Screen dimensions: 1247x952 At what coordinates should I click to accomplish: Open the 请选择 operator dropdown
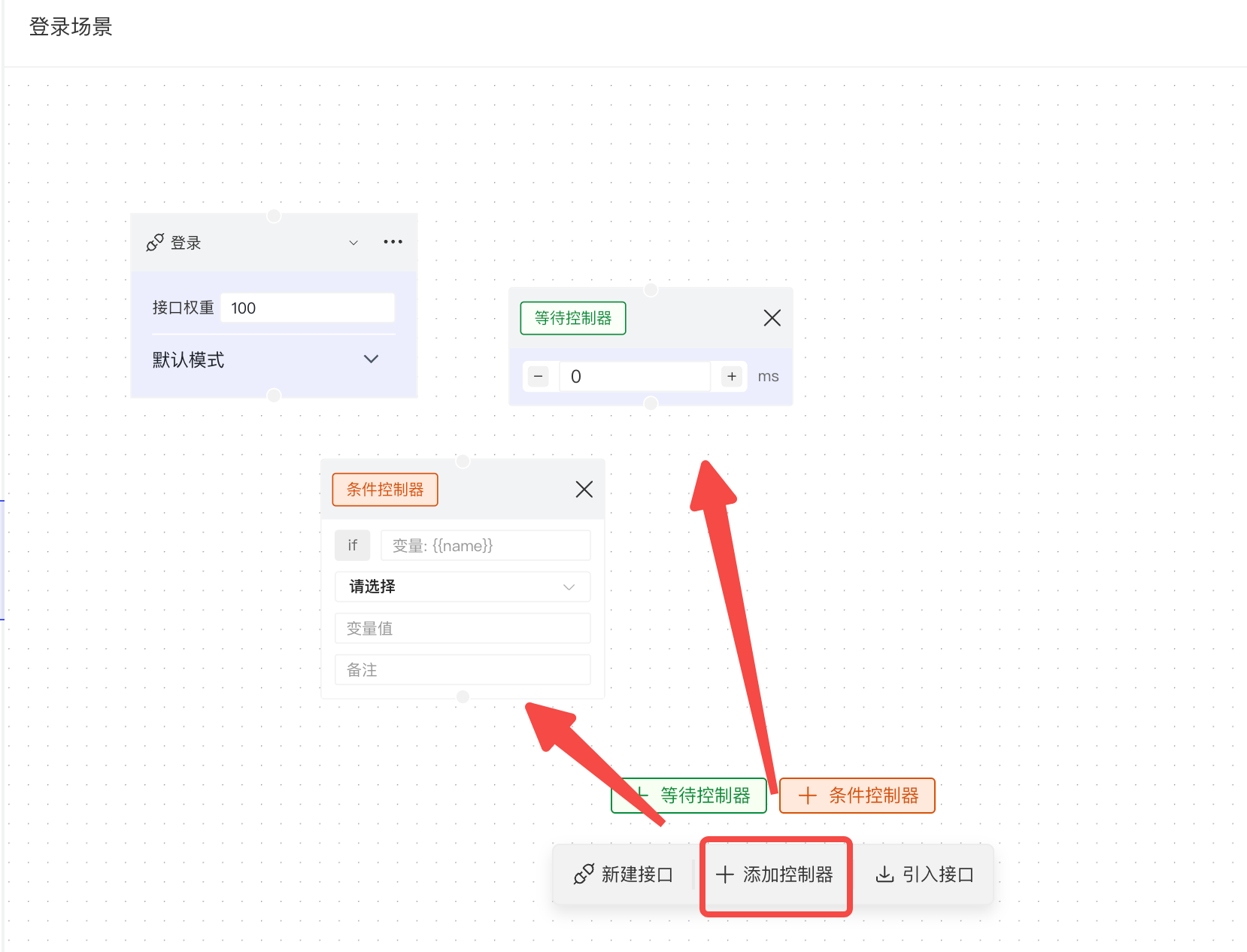463,587
